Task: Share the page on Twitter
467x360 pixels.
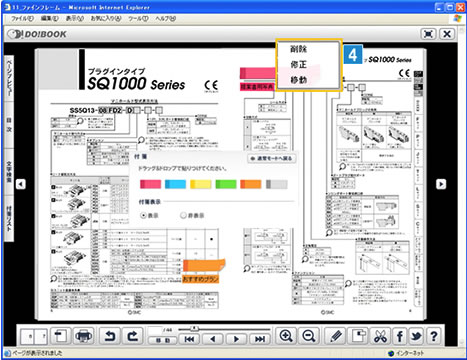Action: pos(416,336)
